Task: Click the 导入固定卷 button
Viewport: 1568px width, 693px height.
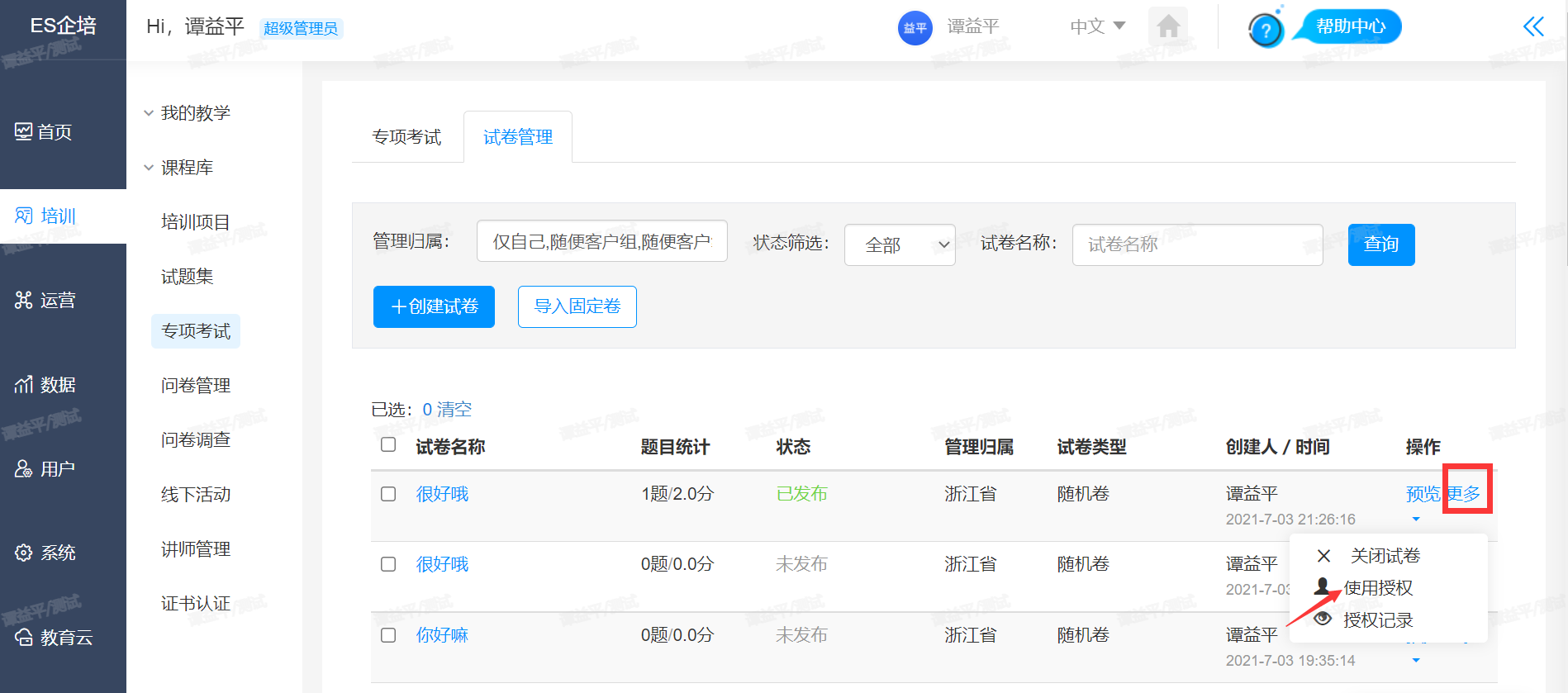Action: pos(577,306)
